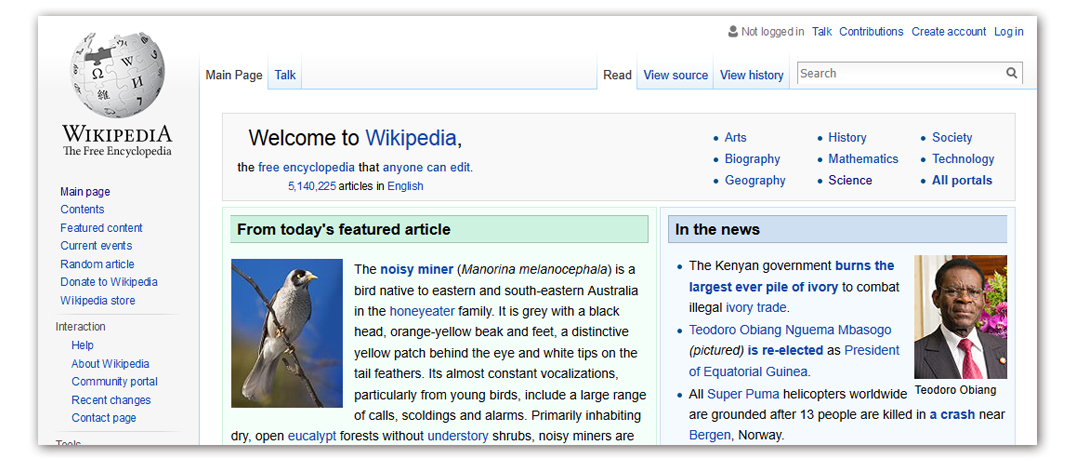Image resolution: width=1075 pixels, height=461 pixels.
Task: Click the From today's featured article heading
Action: (x=343, y=230)
